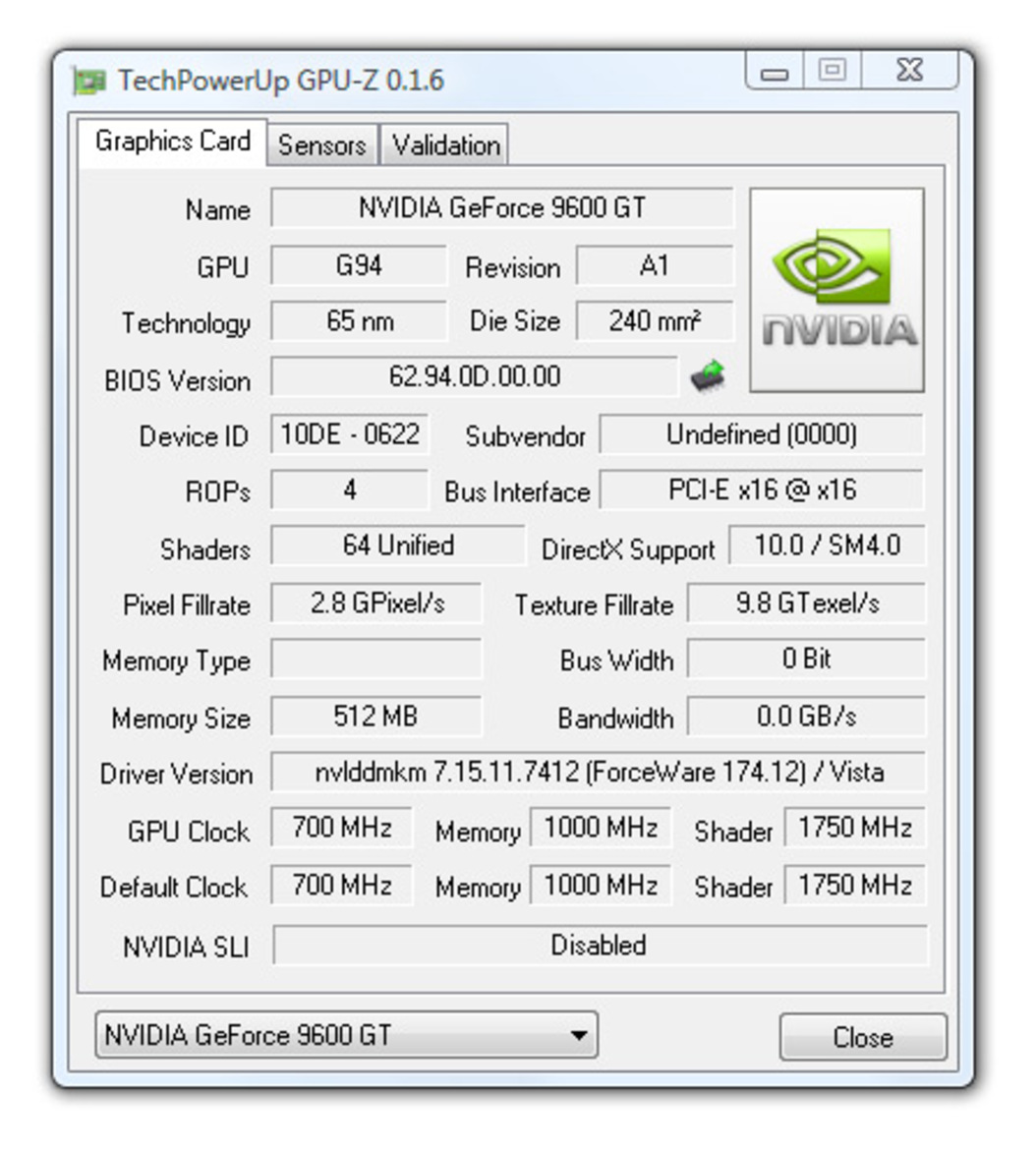Select the Graphics Card tab
Viewport: 1036px width, 1149px height.
173,142
